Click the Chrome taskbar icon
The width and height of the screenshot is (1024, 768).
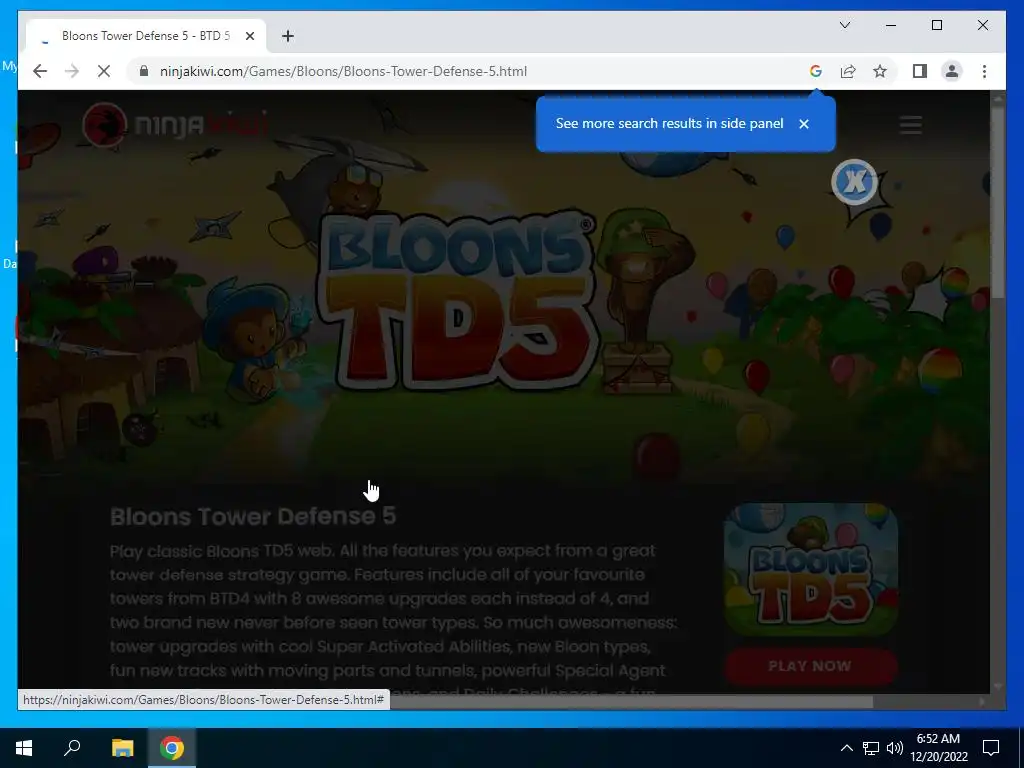click(172, 748)
